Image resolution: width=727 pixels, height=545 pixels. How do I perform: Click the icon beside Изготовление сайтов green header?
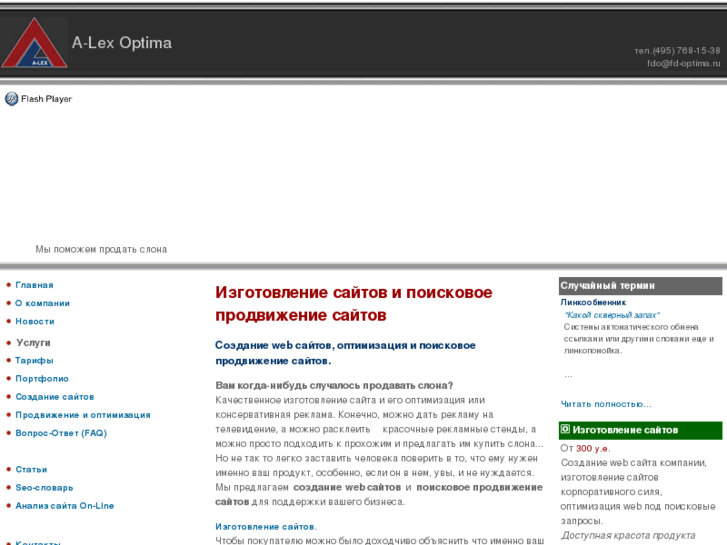(x=565, y=429)
